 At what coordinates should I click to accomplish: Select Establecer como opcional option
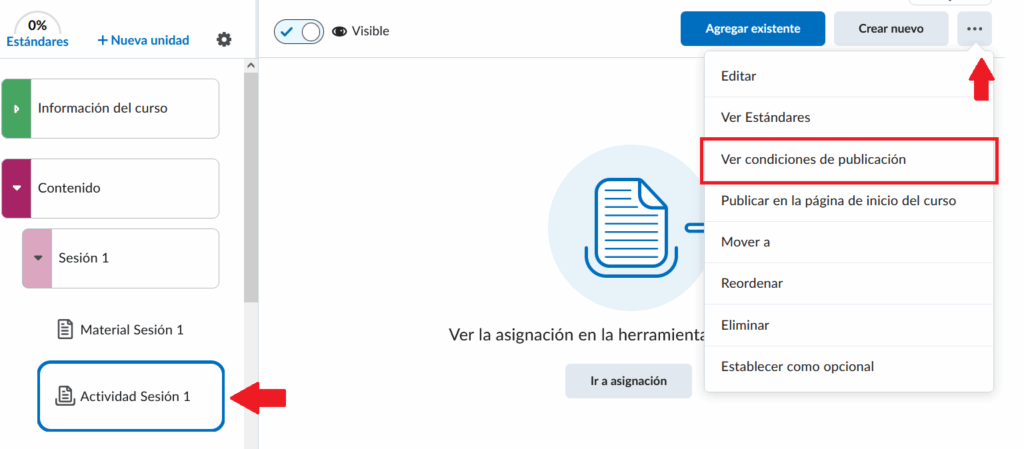(x=797, y=367)
